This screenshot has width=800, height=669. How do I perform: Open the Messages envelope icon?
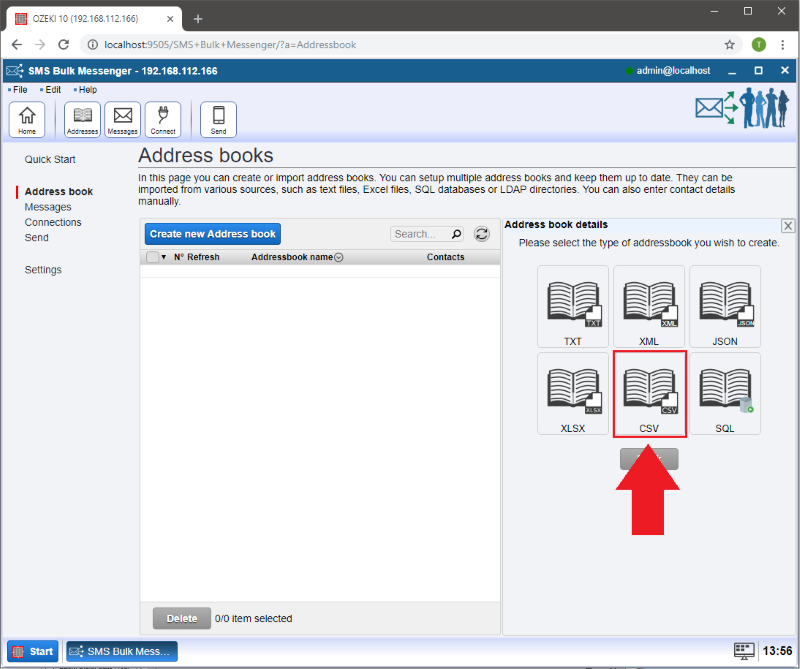click(122, 119)
